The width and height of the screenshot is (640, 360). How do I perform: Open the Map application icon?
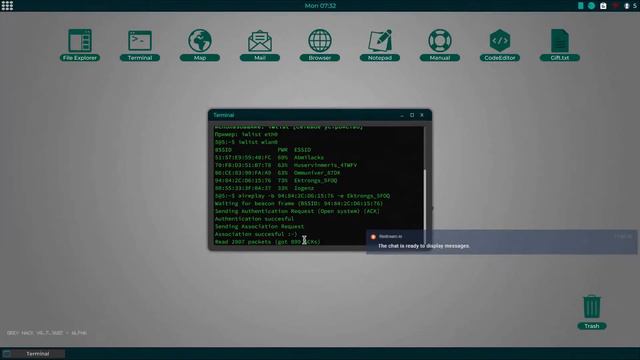(200, 45)
